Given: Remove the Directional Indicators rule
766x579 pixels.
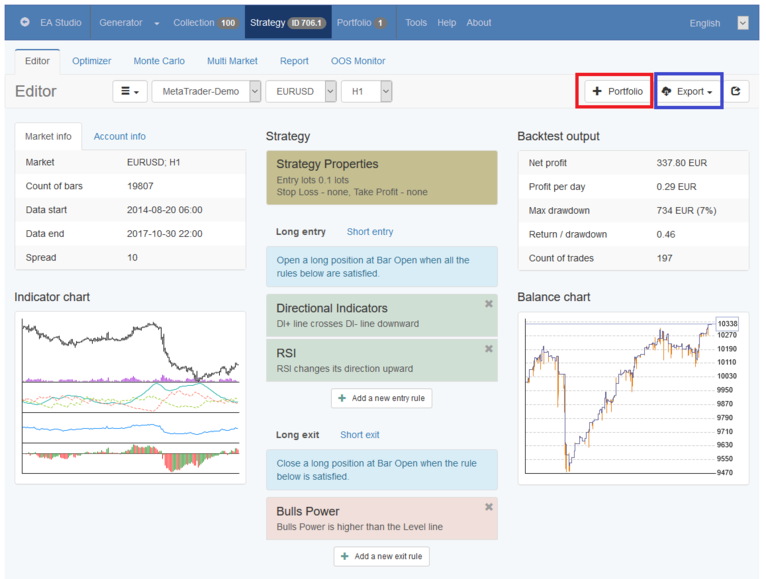Looking at the screenshot, I should 489,304.
